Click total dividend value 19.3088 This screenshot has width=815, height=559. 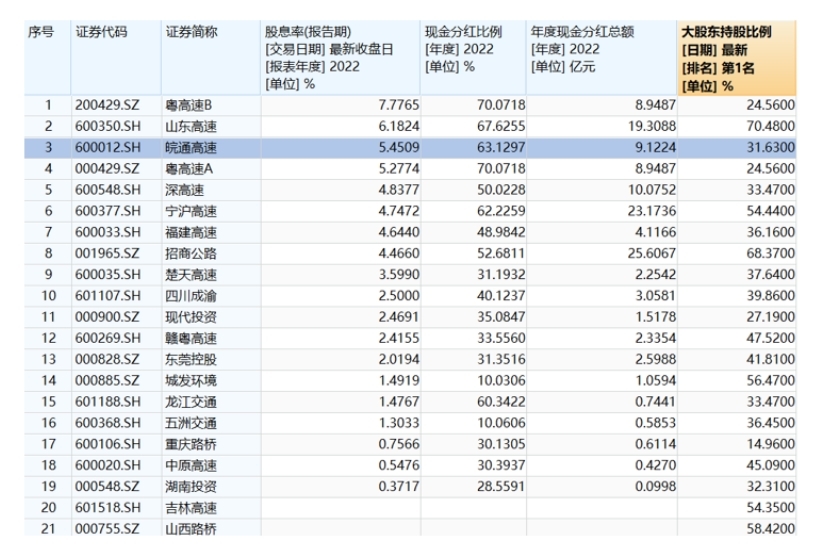pos(652,126)
